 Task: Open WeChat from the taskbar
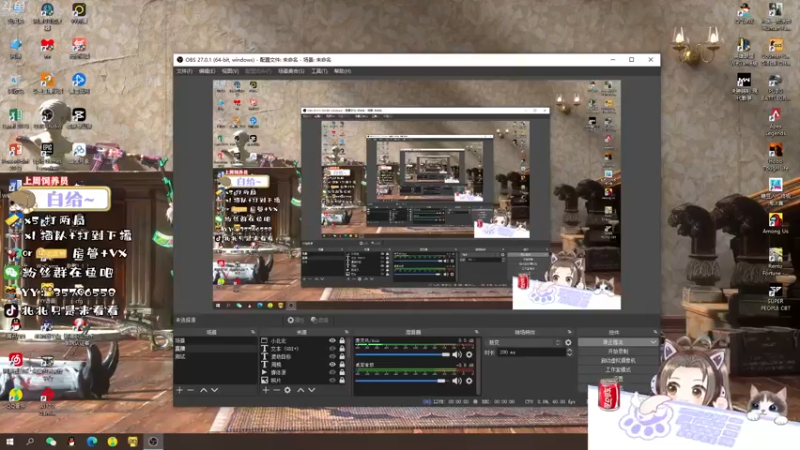click(51, 441)
